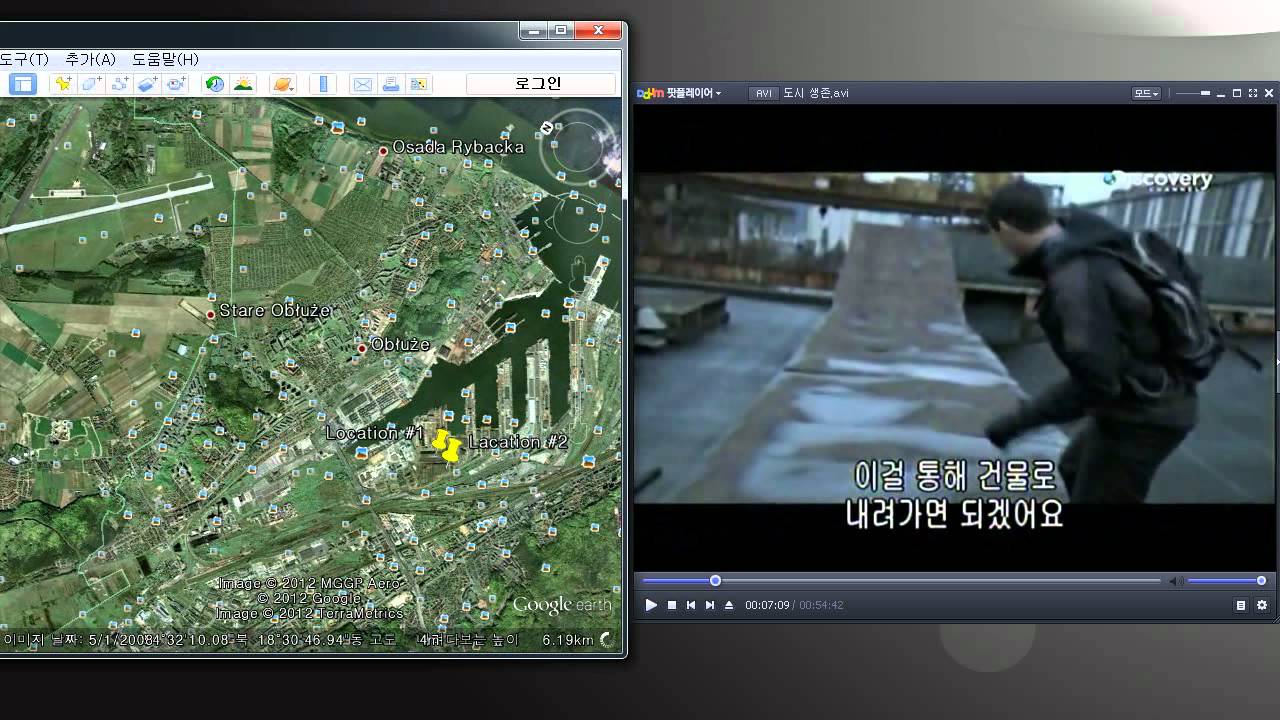The height and width of the screenshot is (720, 1280).
Task: Add a path in Google Earth toolbar
Action: (120, 84)
